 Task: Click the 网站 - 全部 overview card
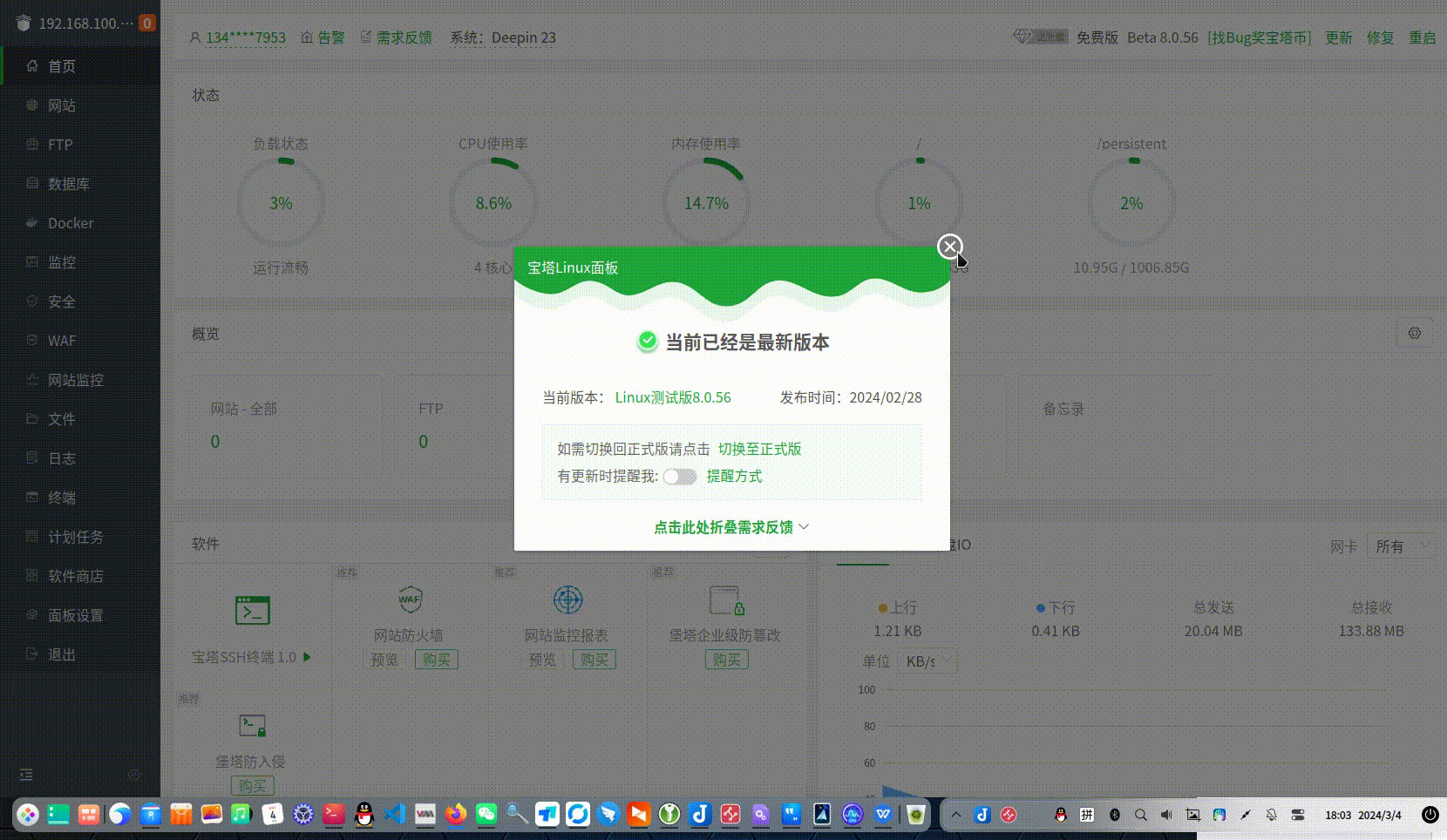click(x=287, y=425)
